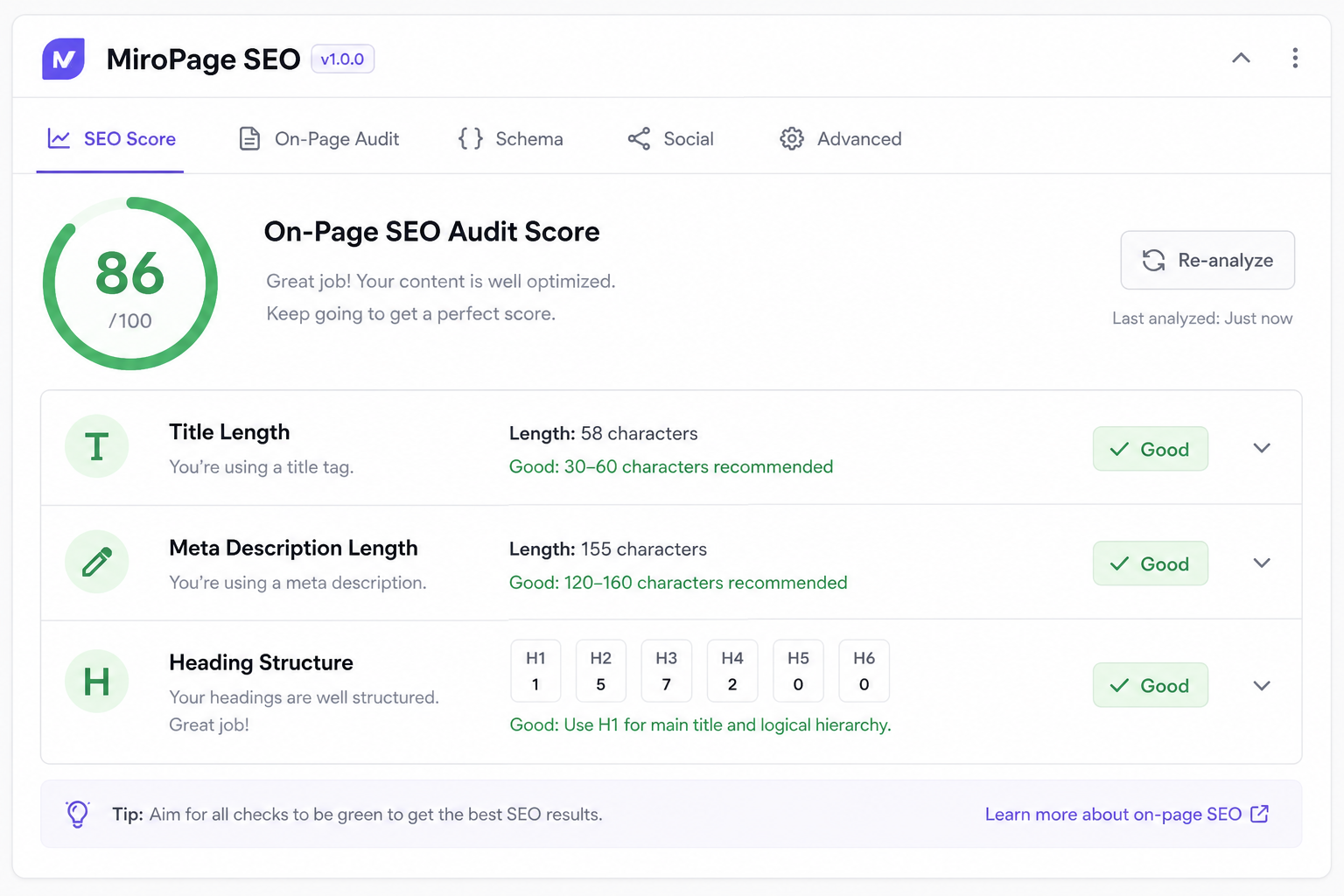Open the On-Page Audit tab
Viewport: 1344px width, 896px height.
(318, 138)
